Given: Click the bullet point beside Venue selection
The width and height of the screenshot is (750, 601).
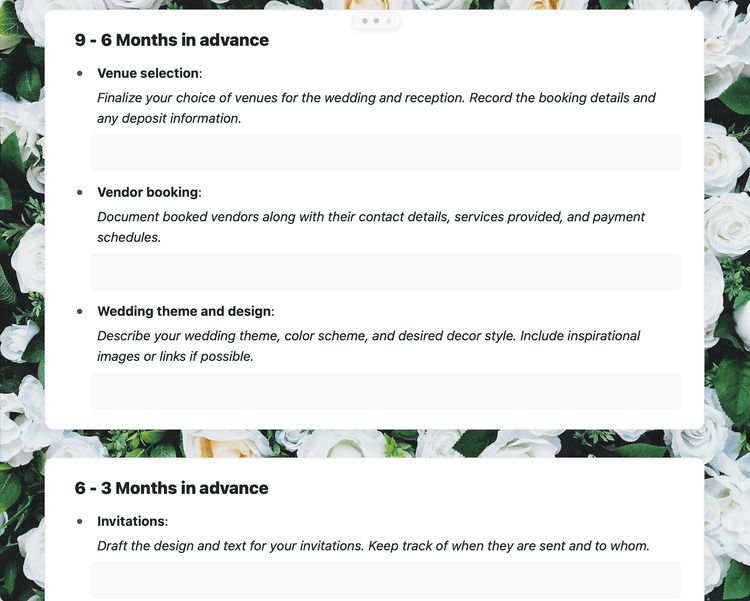Looking at the screenshot, I should [80, 74].
